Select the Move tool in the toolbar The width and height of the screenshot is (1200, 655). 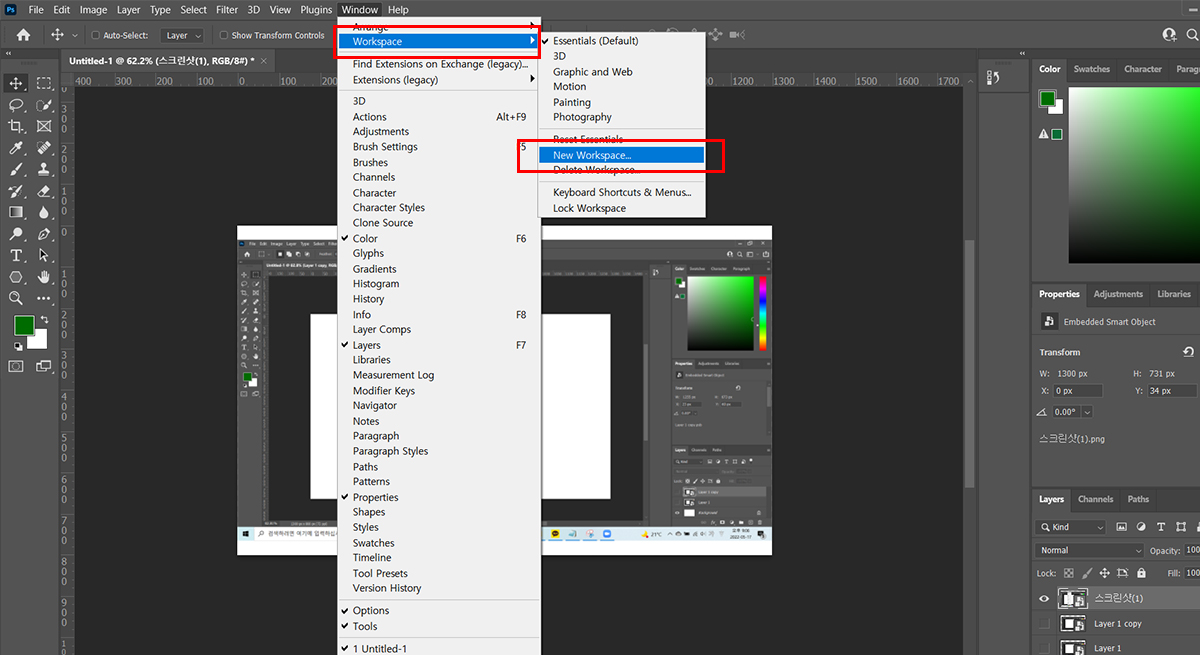[x=16, y=83]
